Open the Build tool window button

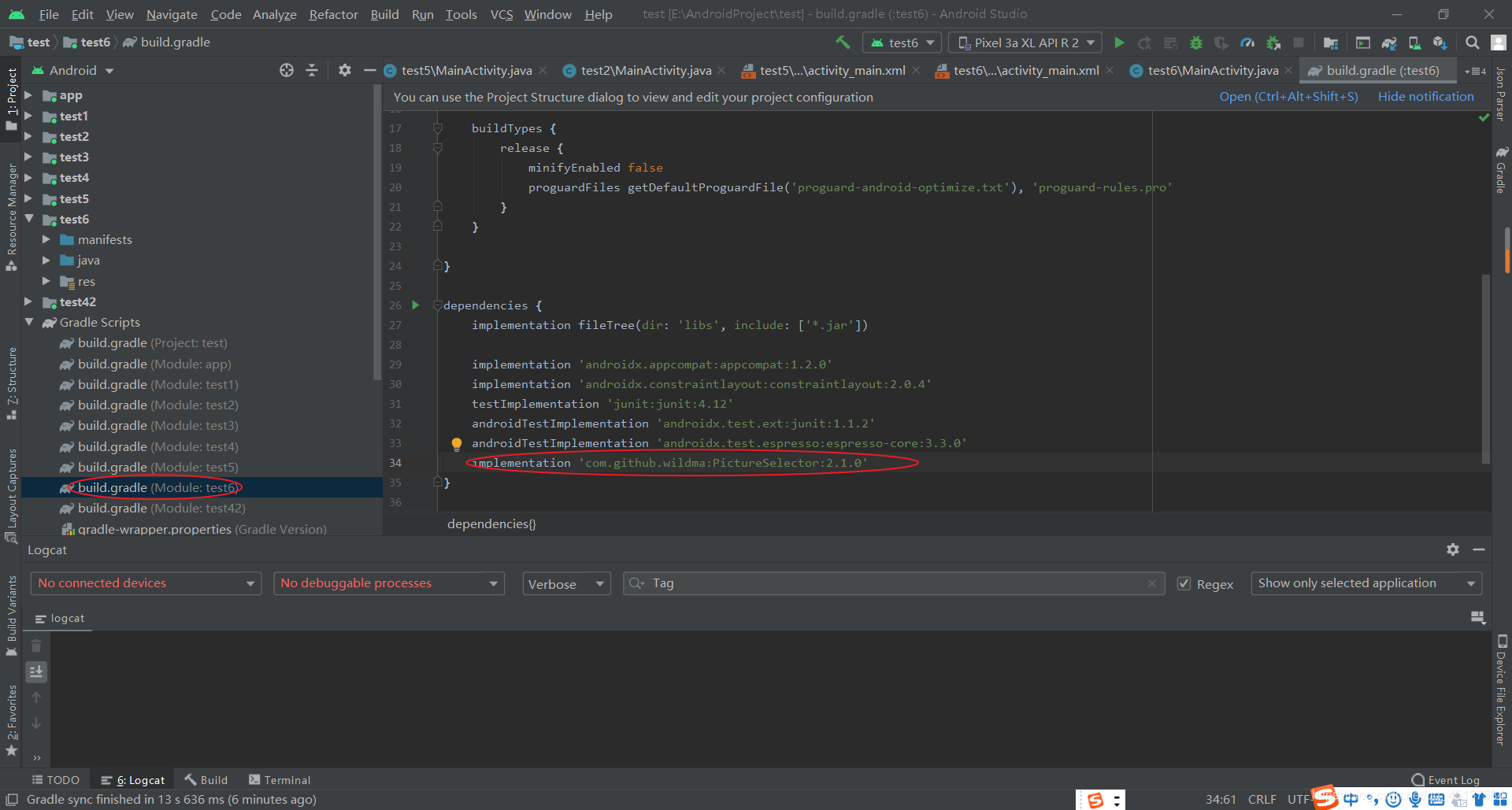pos(206,780)
